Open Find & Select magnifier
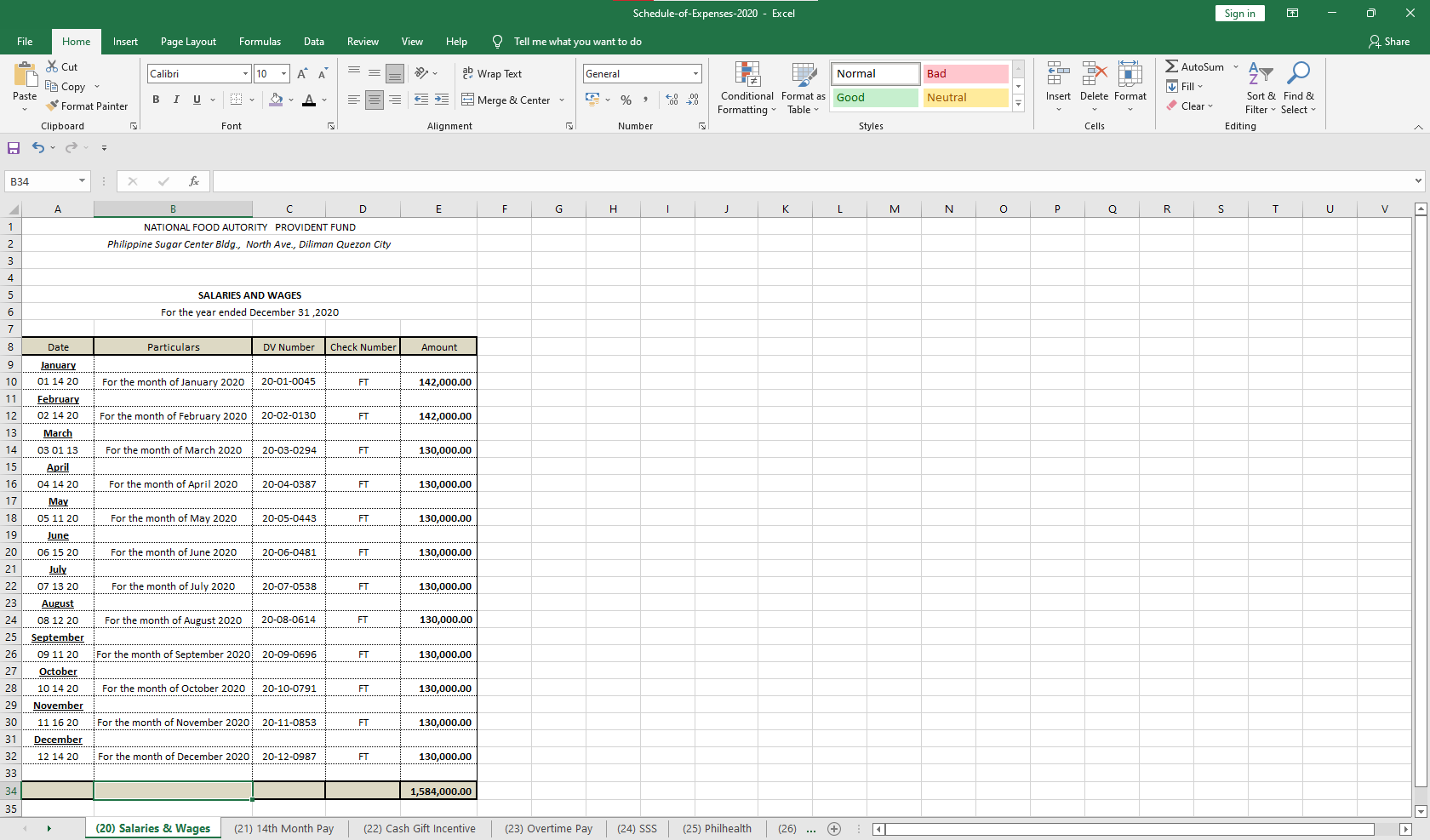Image resolution: width=1430 pixels, height=840 pixels. pyautogui.click(x=1298, y=89)
